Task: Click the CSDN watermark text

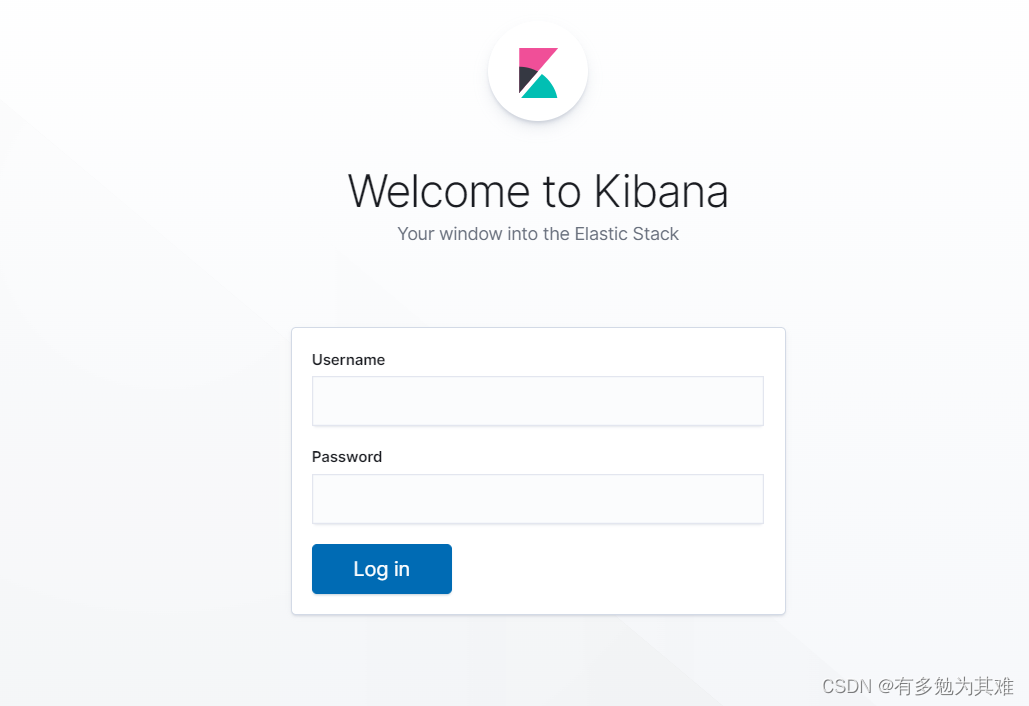Action: (847, 686)
